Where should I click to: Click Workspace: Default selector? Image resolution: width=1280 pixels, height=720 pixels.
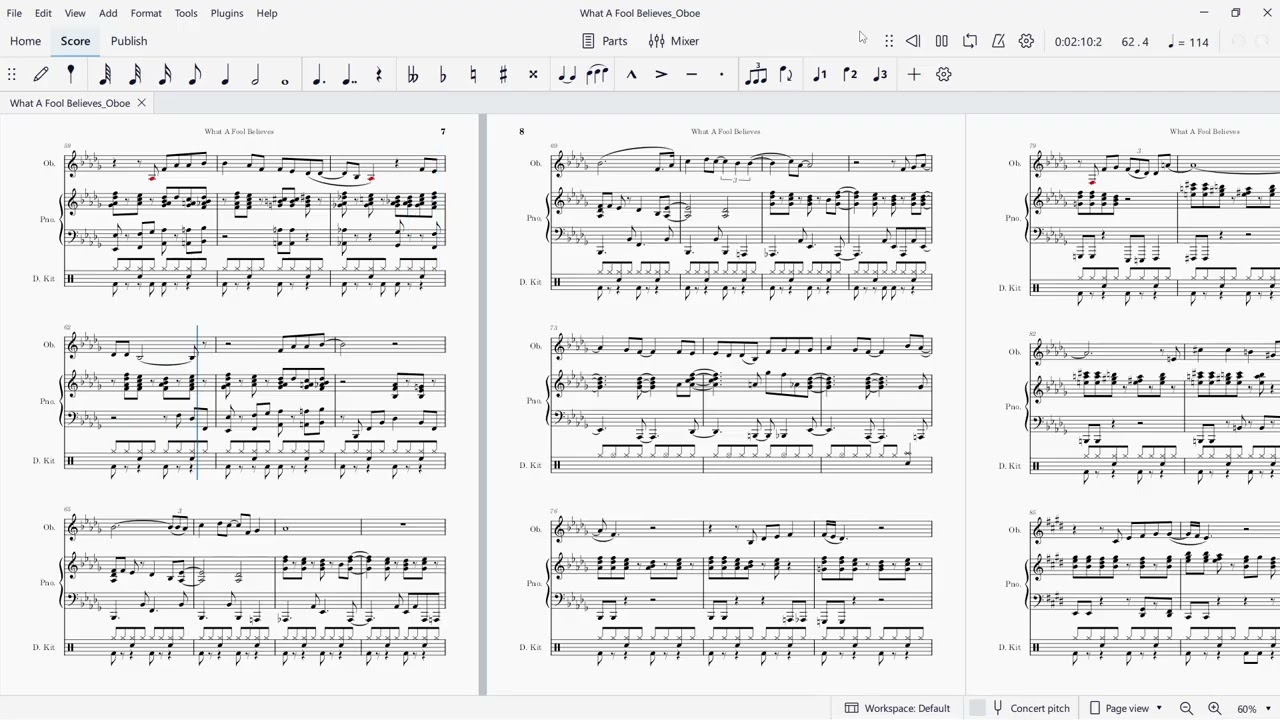point(898,708)
